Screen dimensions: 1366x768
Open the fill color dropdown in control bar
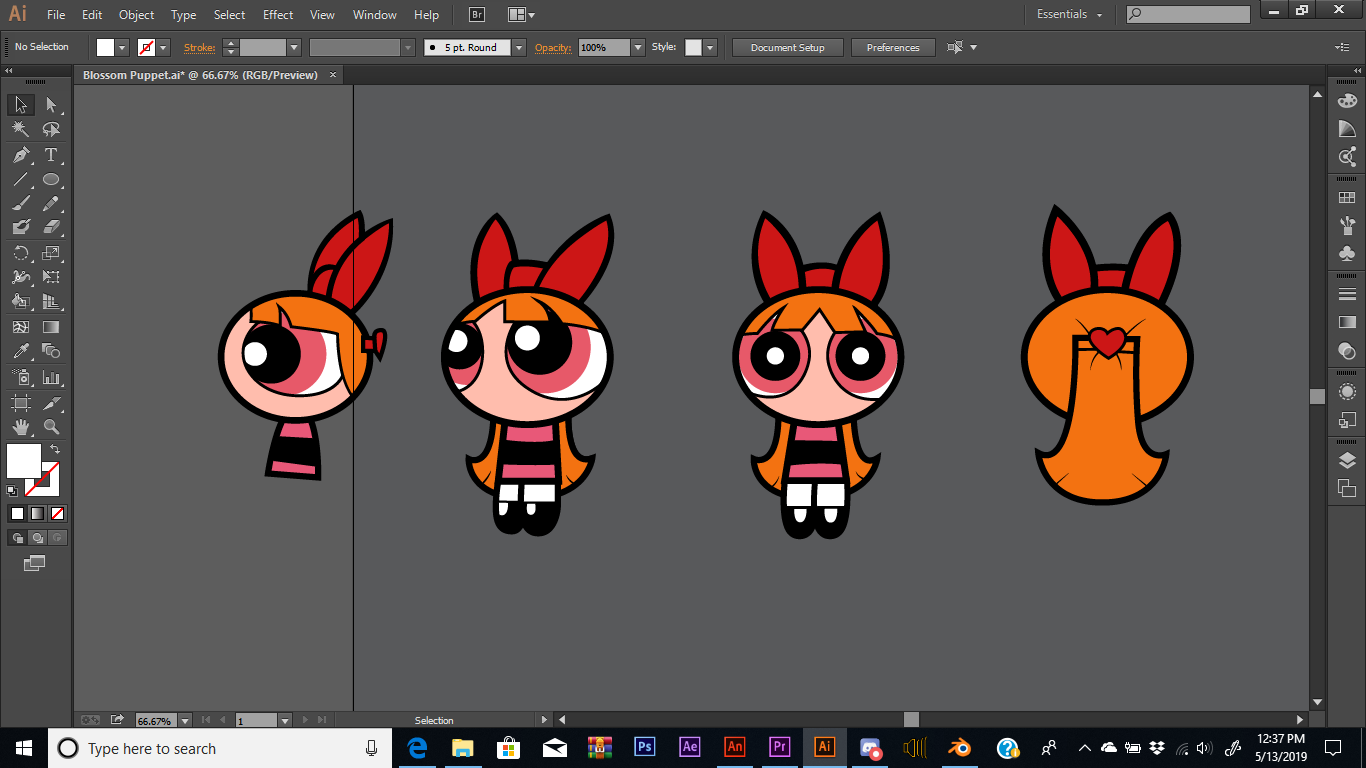click(x=123, y=47)
